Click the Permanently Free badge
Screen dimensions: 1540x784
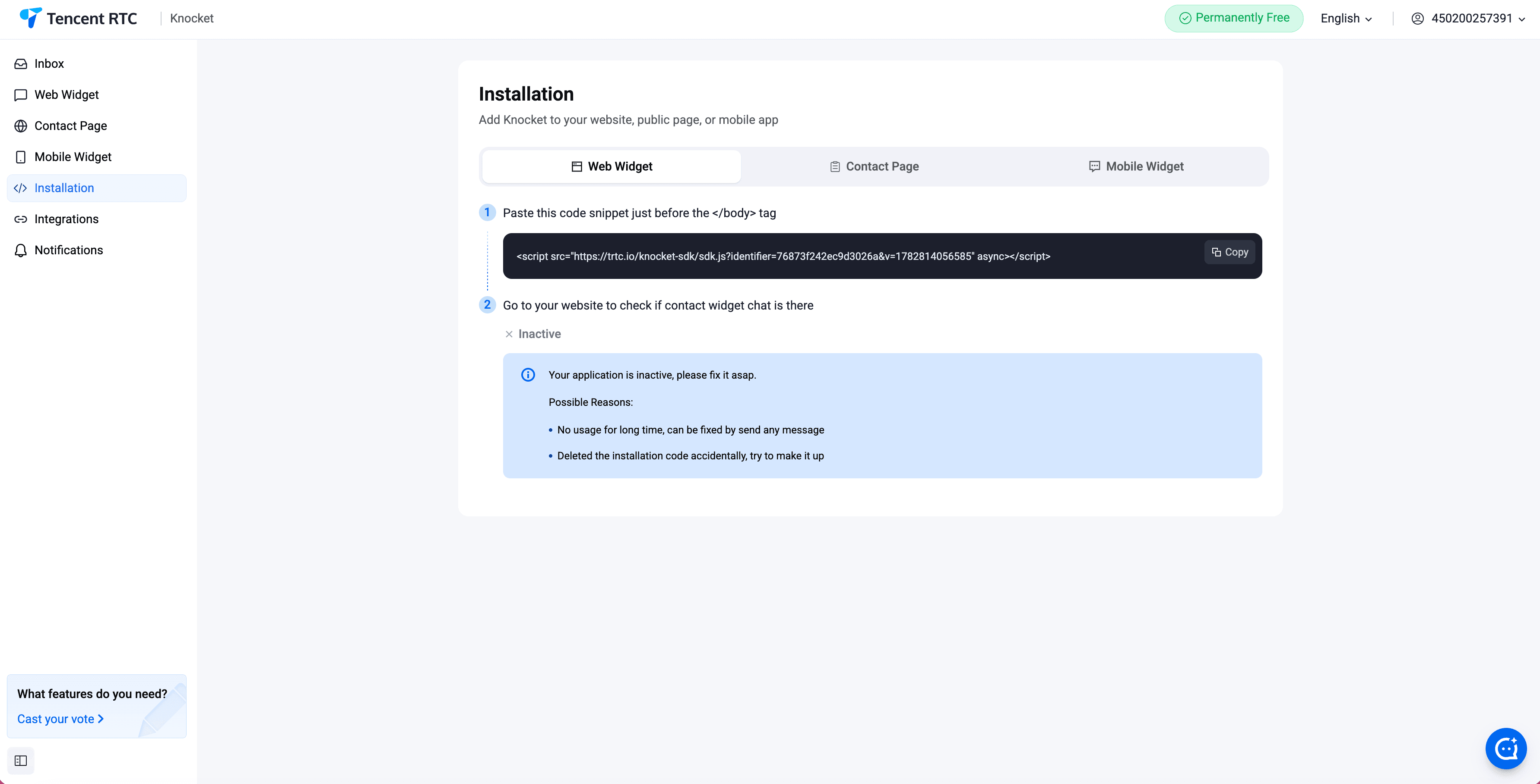1234,19
